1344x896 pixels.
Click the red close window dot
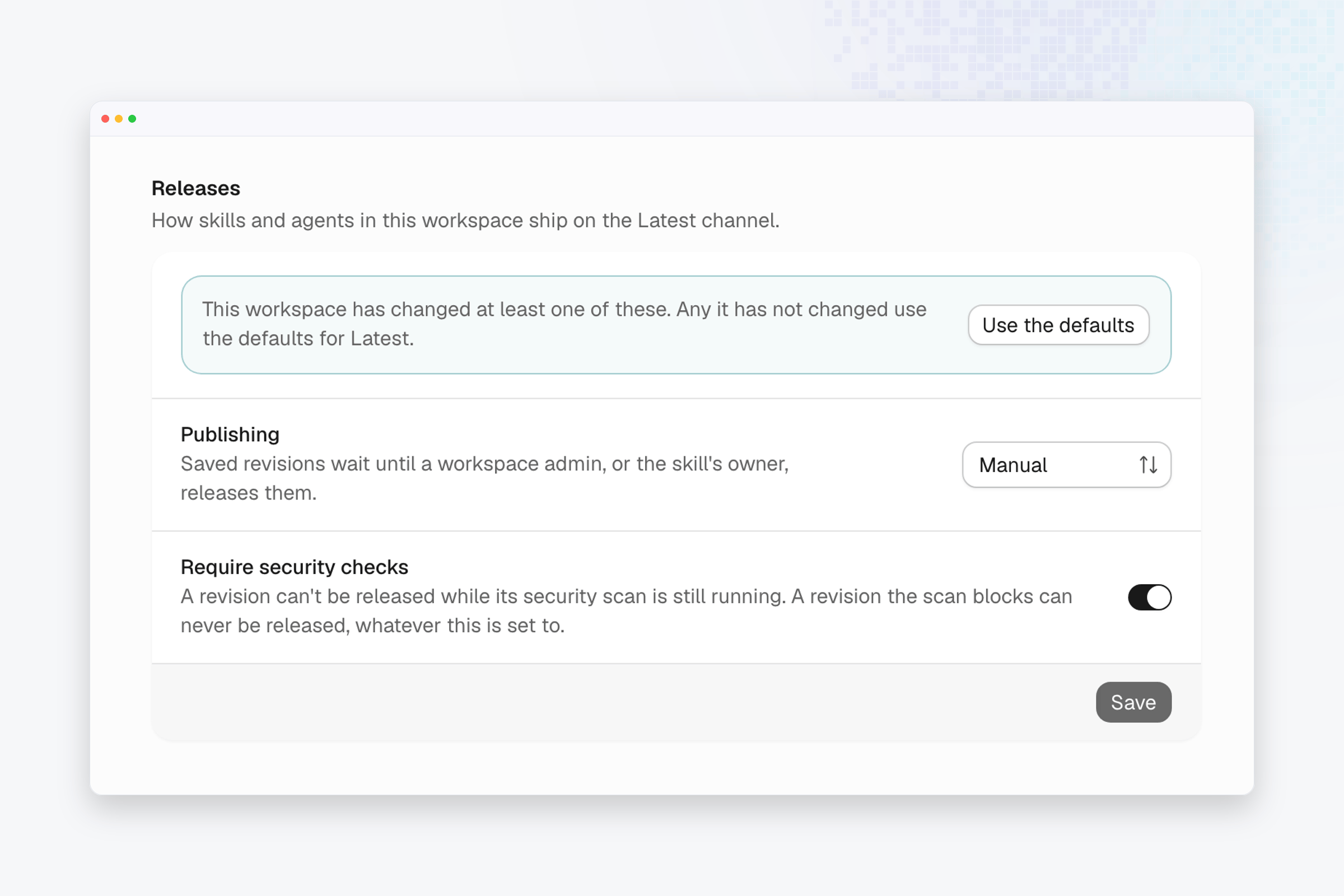pyautogui.click(x=105, y=119)
